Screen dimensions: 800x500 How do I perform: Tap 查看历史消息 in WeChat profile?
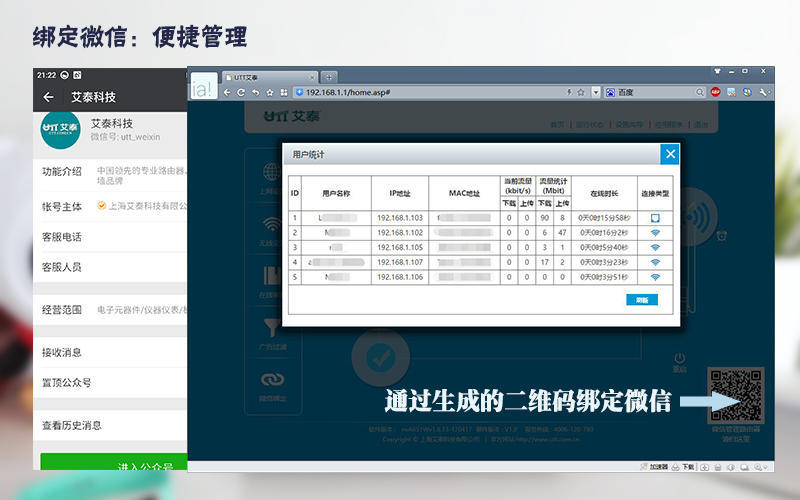click(71, 425)
